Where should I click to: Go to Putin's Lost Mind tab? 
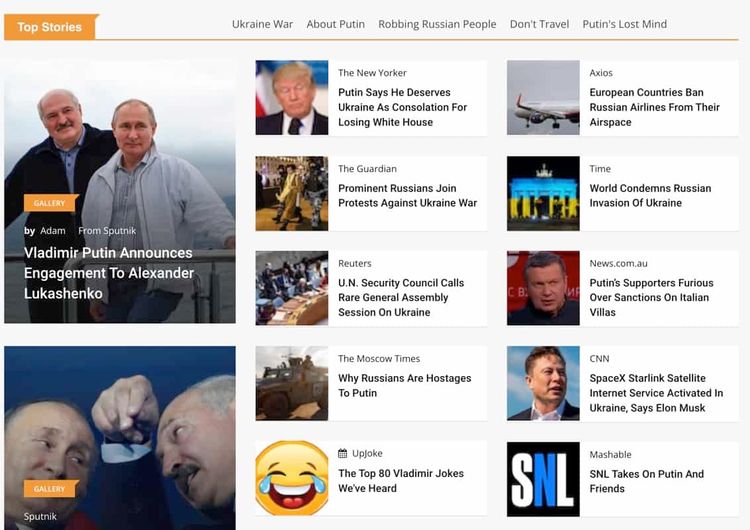[x=624, y=24]
